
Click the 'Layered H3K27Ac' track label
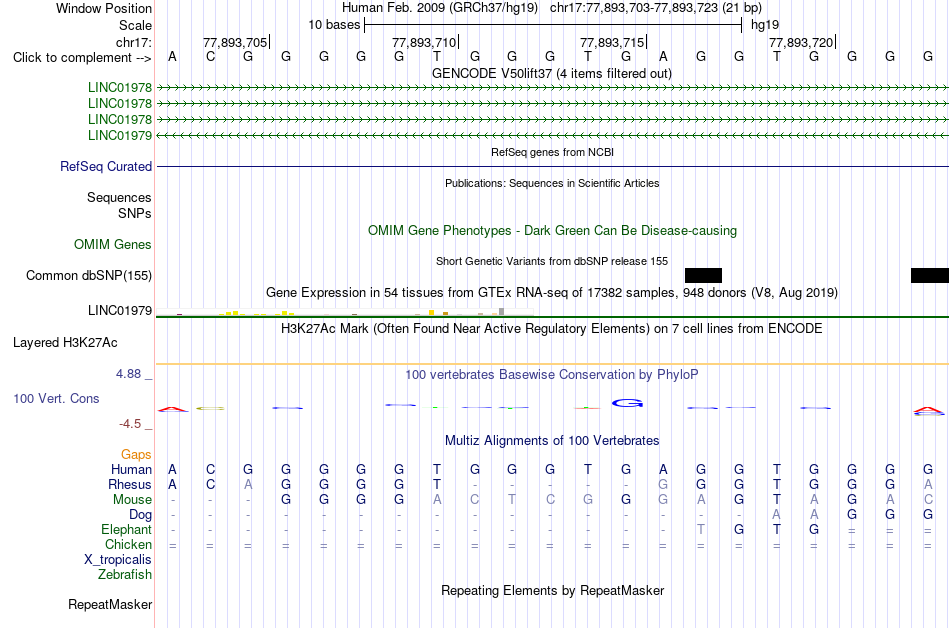(65, 343)
